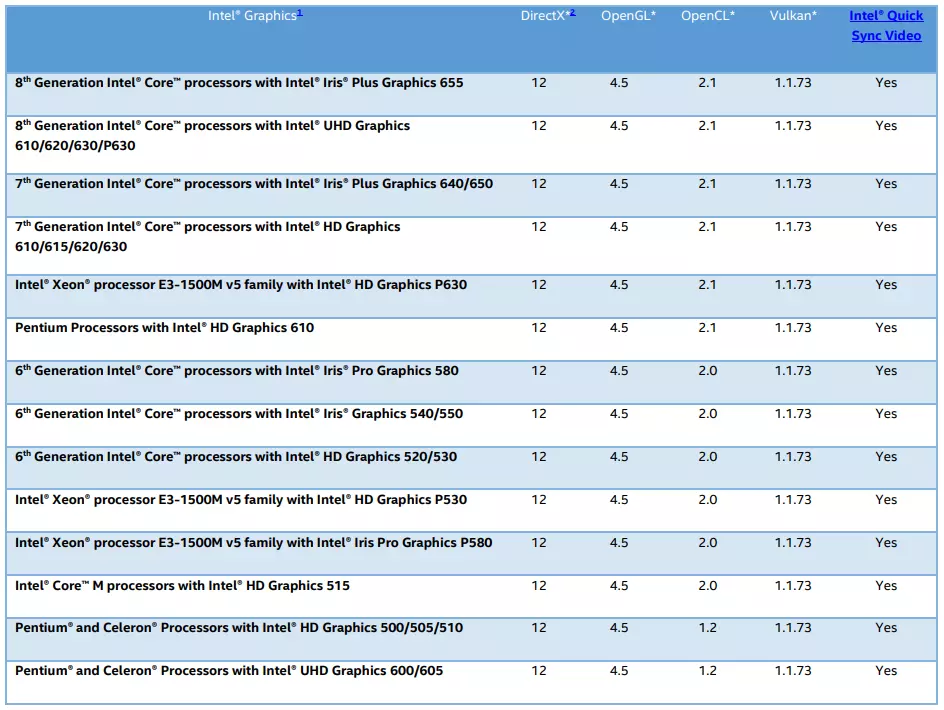Select OpenCL 1.2 in HD Graphics 500/505/510 row
Image resolution: width=944 pixels, height=710 pixels.
point(707,627)
